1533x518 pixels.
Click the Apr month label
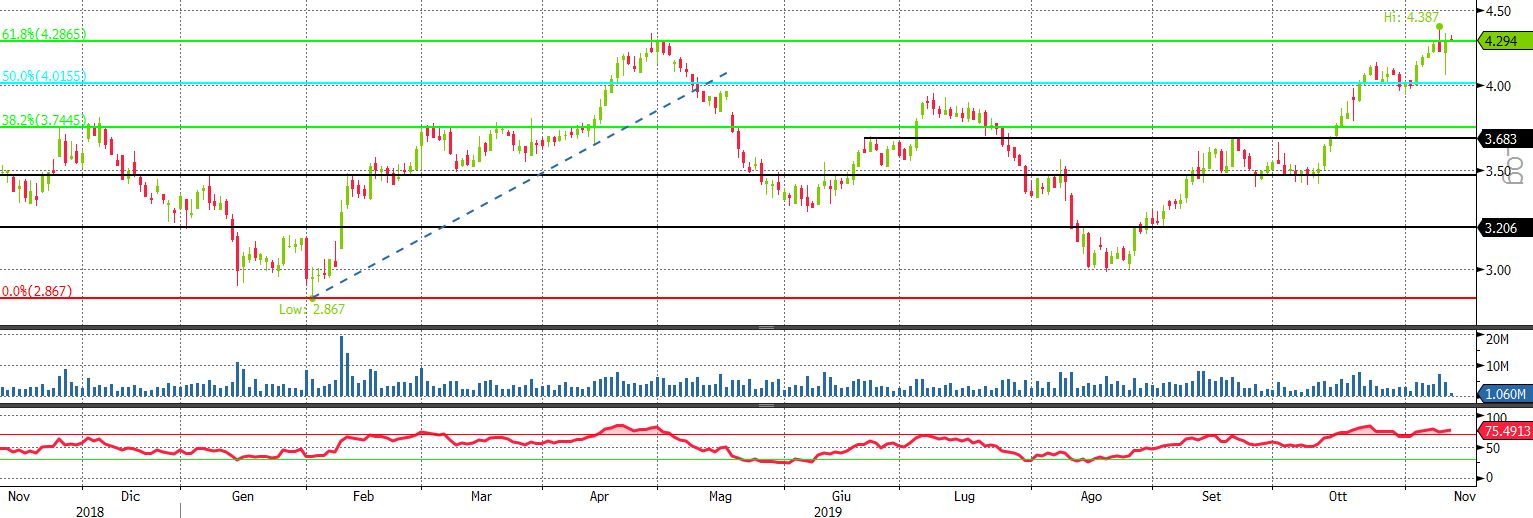[x=600, y=495]
